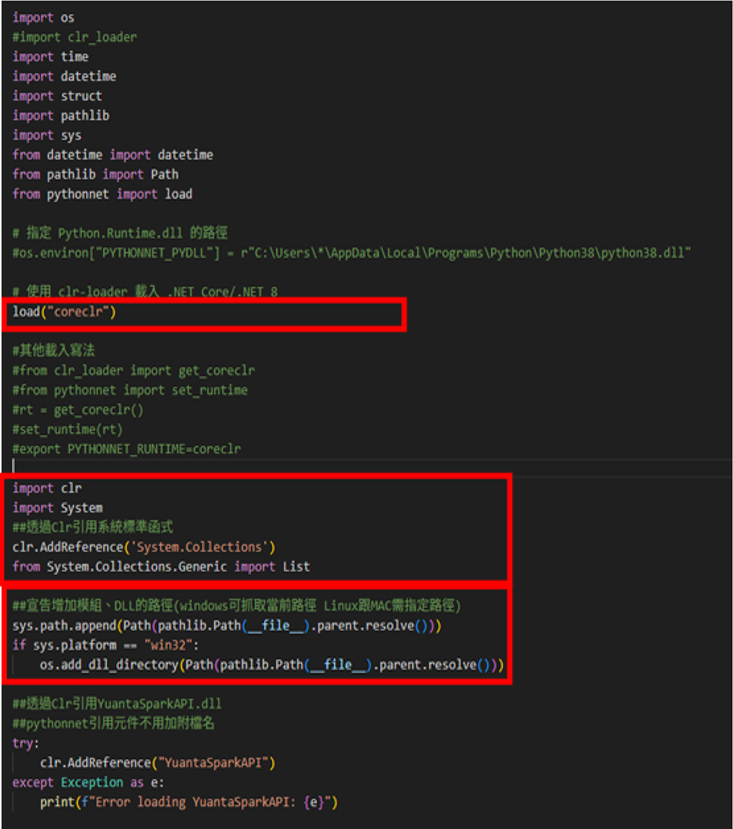Click the 'import System' line
This screenshot has width=733, height=829.
[58, 508]
